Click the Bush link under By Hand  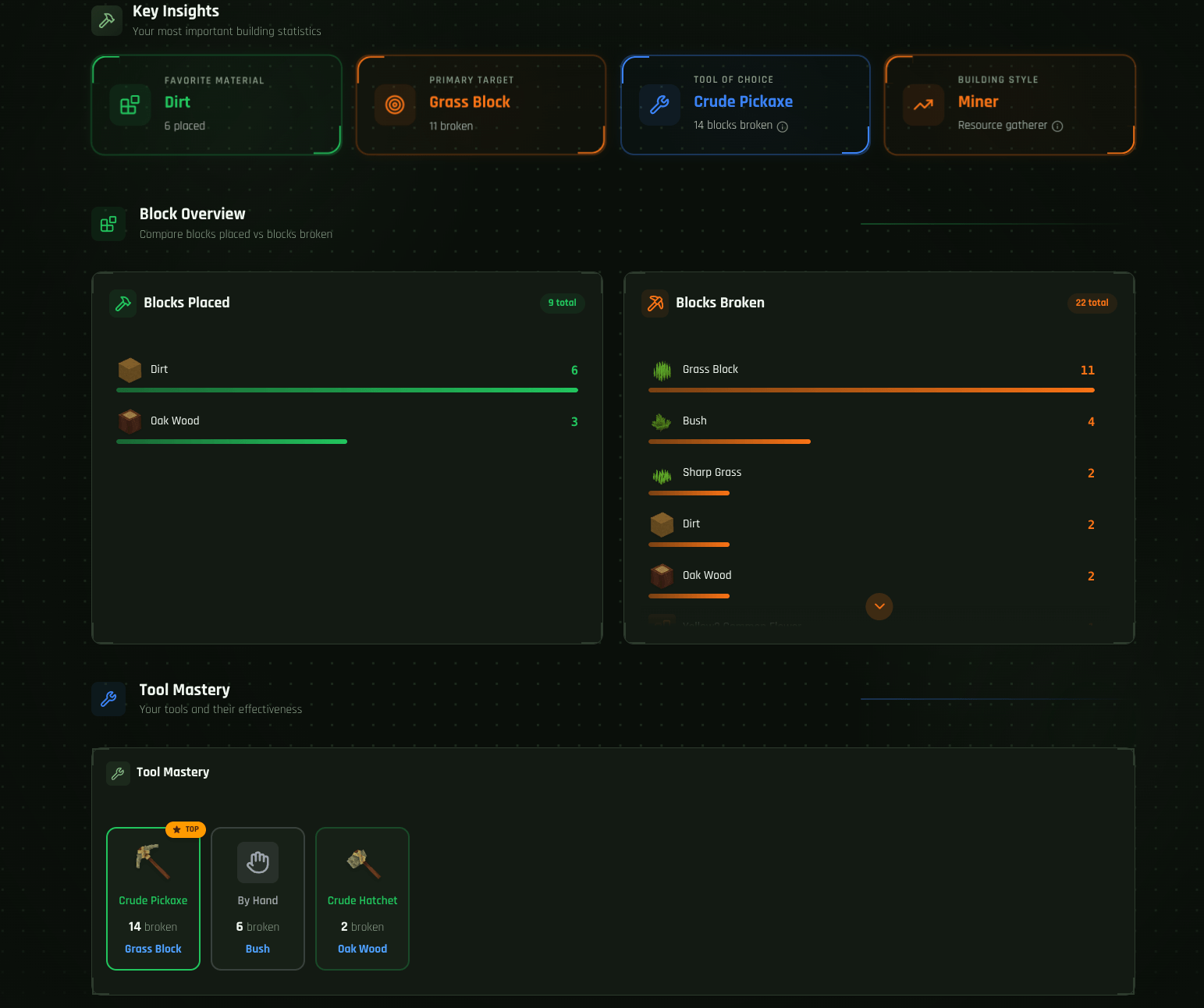(257, 949)
